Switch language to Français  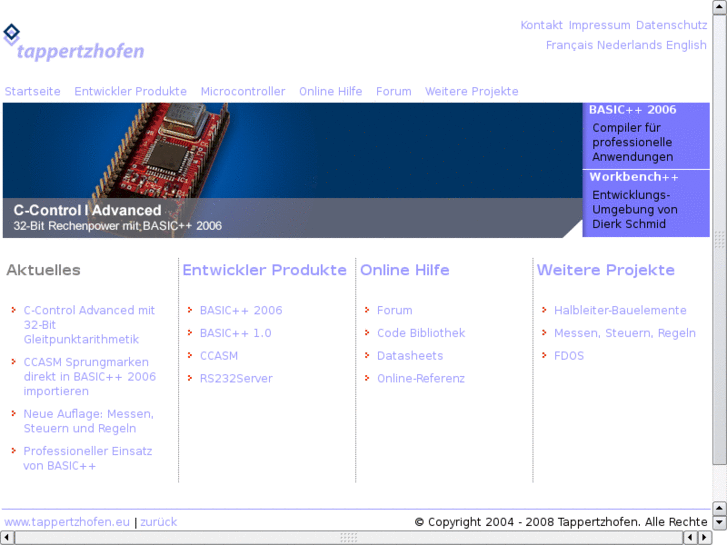pyautogui.click(x=569, y=45)
